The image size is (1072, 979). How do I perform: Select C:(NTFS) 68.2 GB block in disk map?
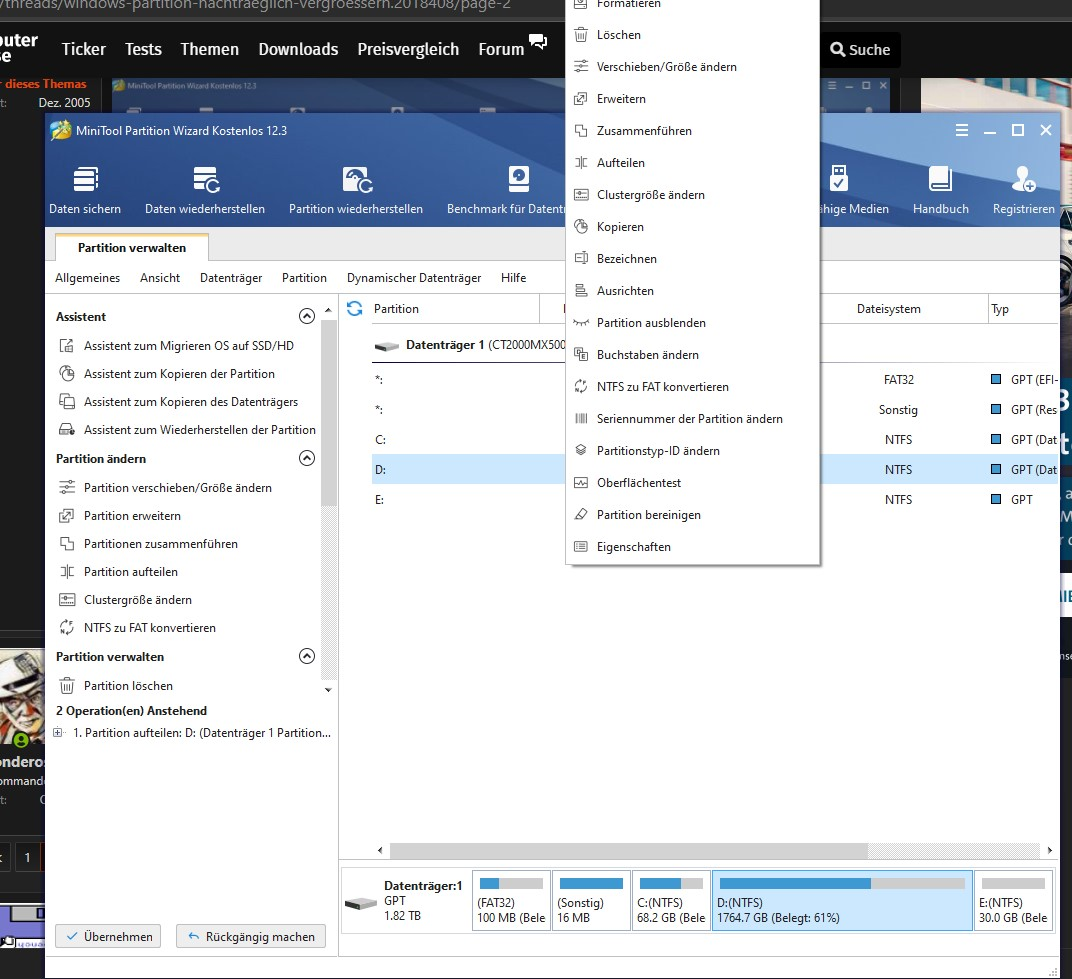(x=671, y=900)
